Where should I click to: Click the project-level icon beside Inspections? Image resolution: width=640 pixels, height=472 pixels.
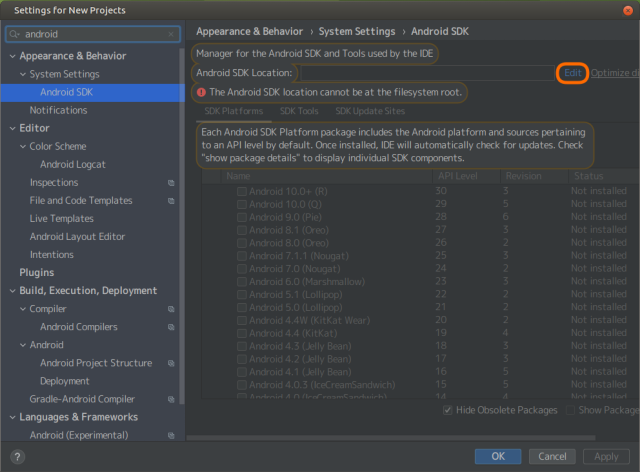click(x=171, y=183)
